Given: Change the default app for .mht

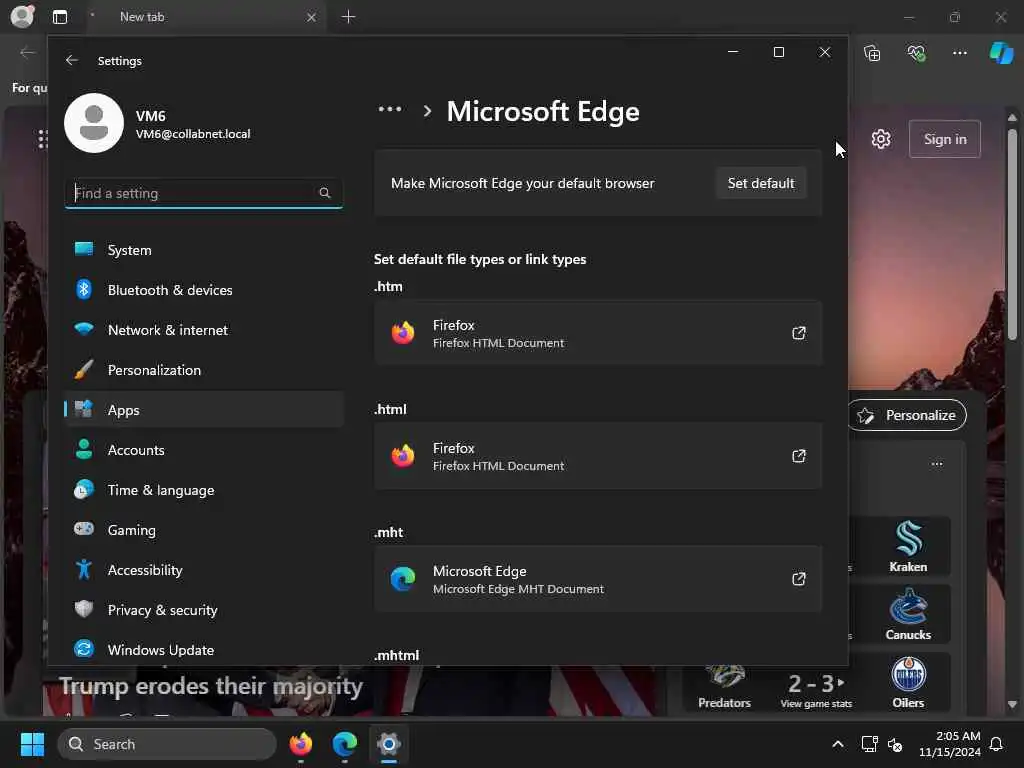Looking at the screenshot, I should pyautogui.click(x=598, y=579).
